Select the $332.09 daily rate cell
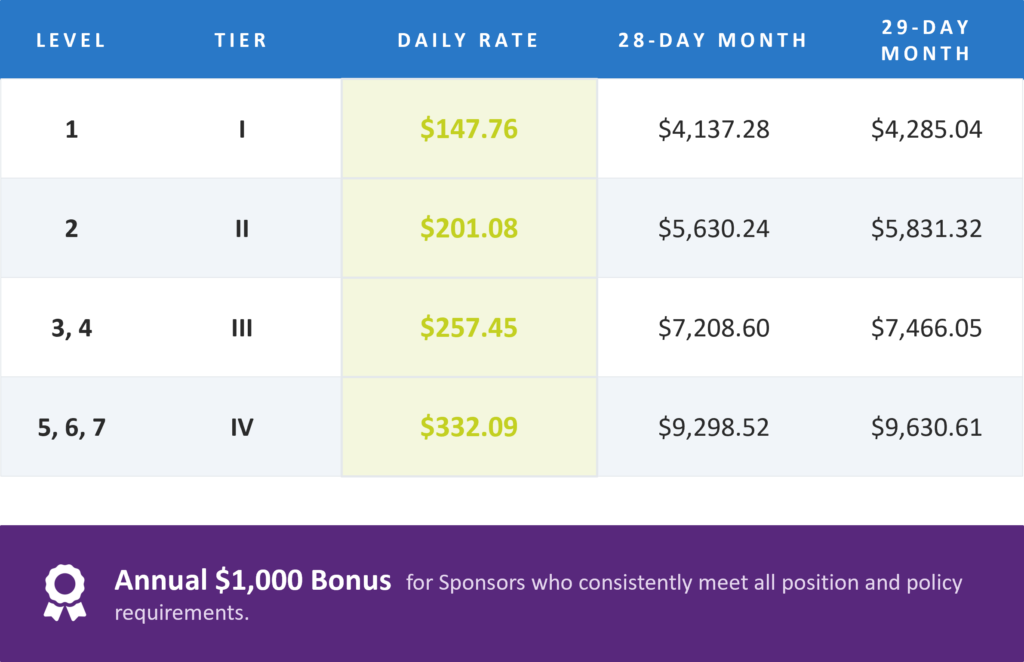1024x662 pixels. tap(469, 427)
